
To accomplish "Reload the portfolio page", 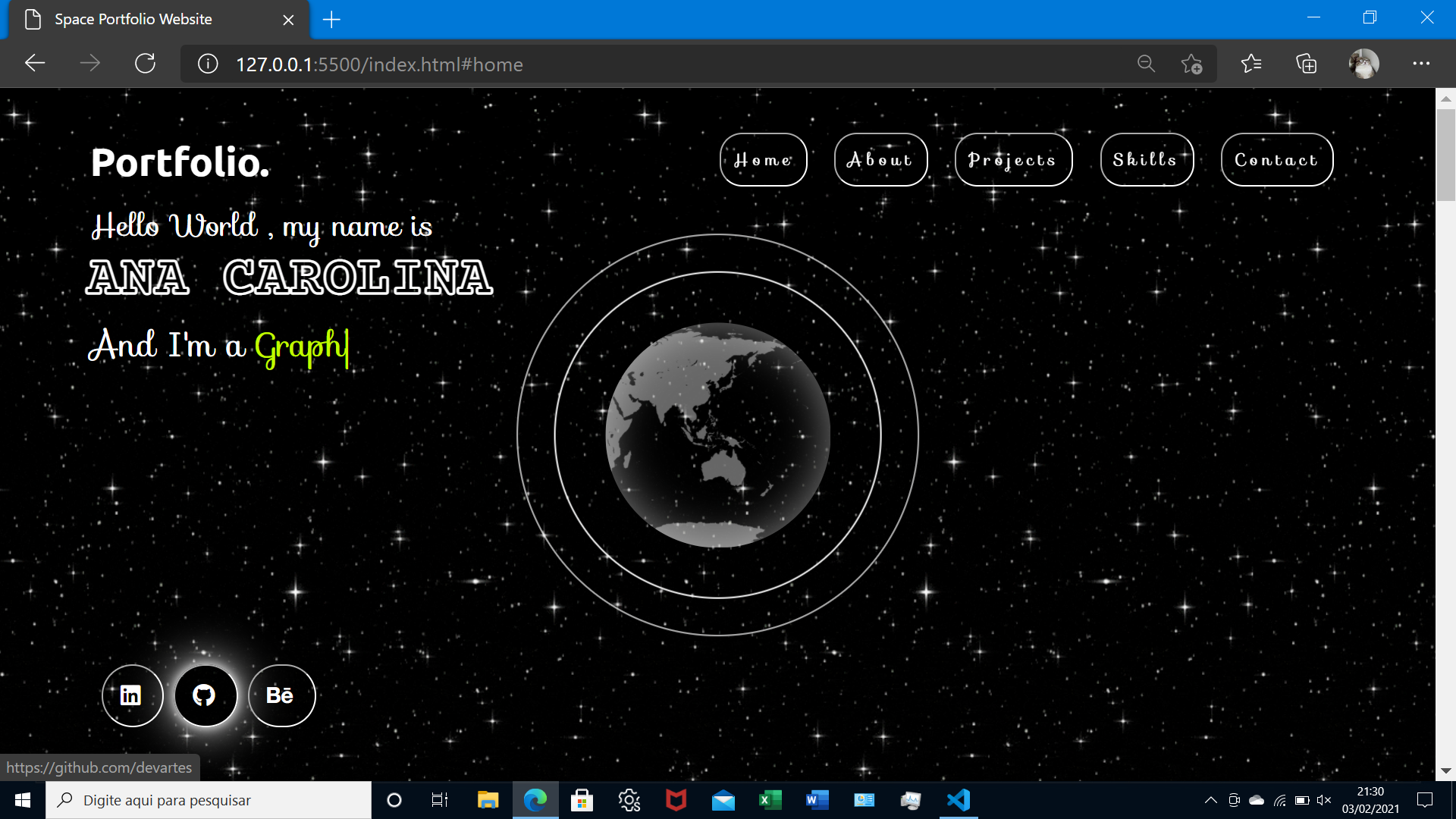I will coord(145,64).
